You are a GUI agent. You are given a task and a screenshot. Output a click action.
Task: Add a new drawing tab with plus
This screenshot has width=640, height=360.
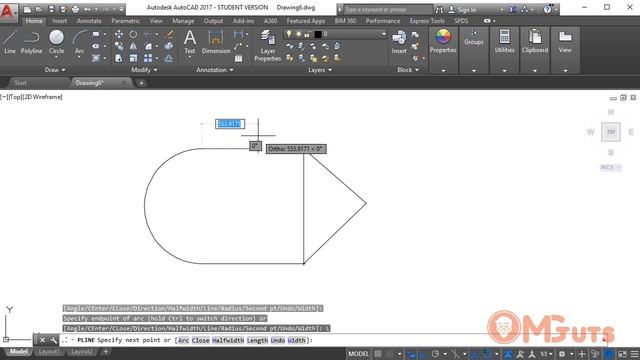(x=141, y=83)
